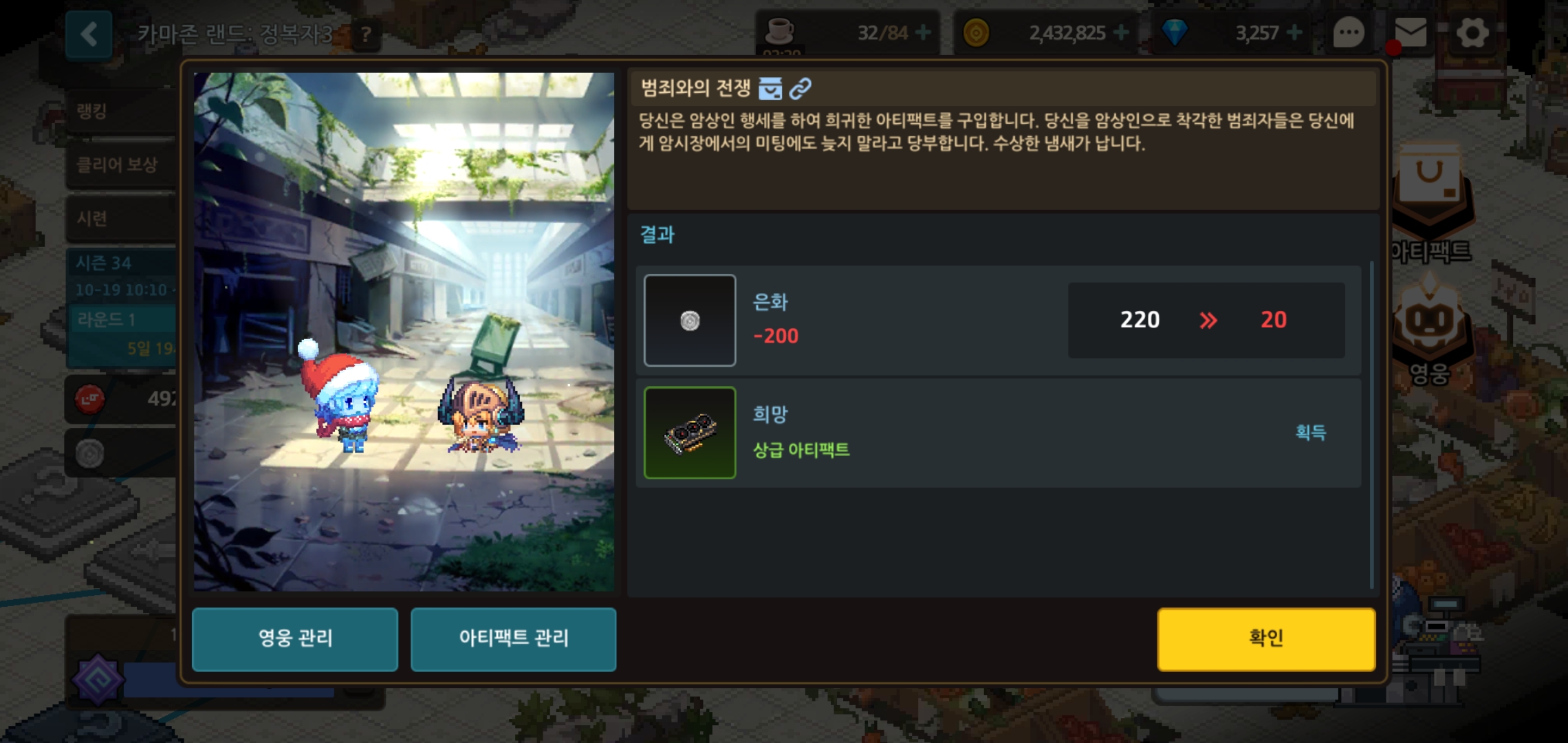
Task: Click the results list scrollbar
Action: [1371, 424]
